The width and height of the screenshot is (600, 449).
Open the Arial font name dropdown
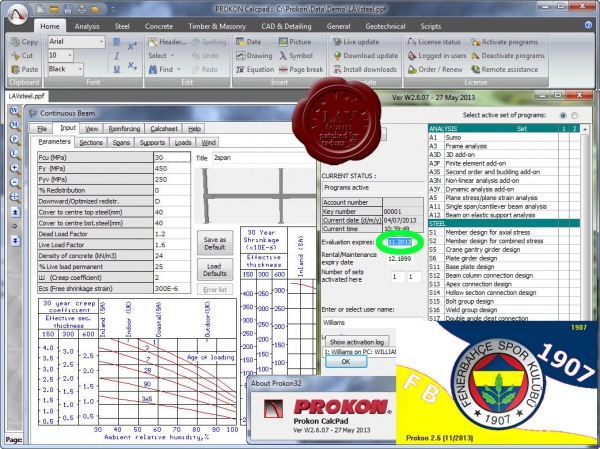101,41
